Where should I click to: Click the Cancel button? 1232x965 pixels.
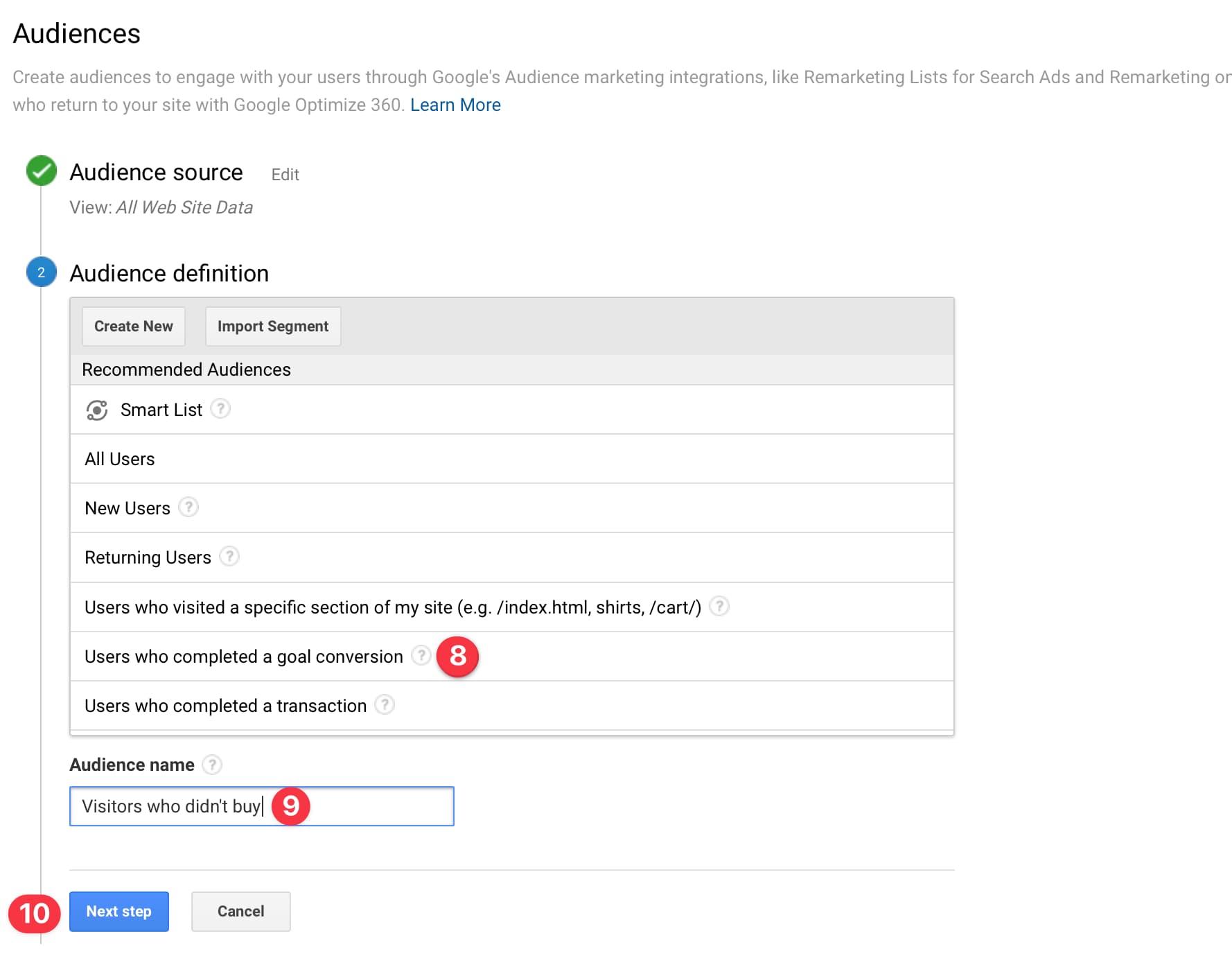pos(241,912)
